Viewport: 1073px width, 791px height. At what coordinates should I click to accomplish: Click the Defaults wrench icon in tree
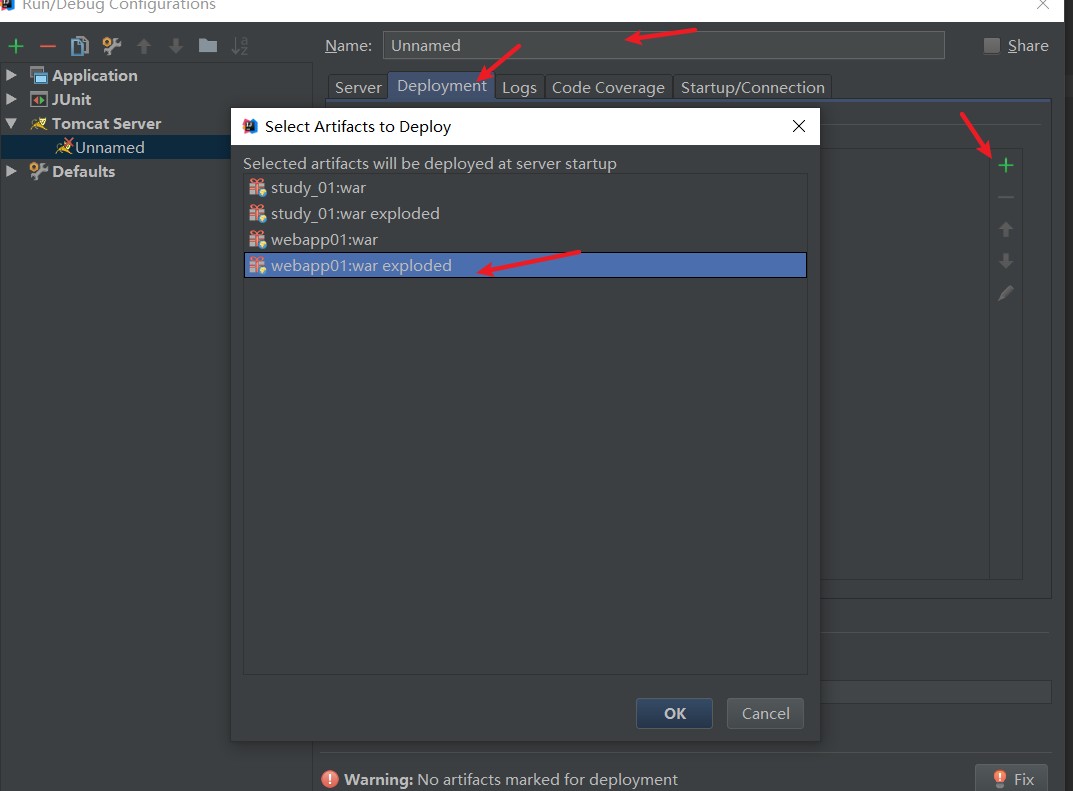pyautogui.click(x=39, y=171)
